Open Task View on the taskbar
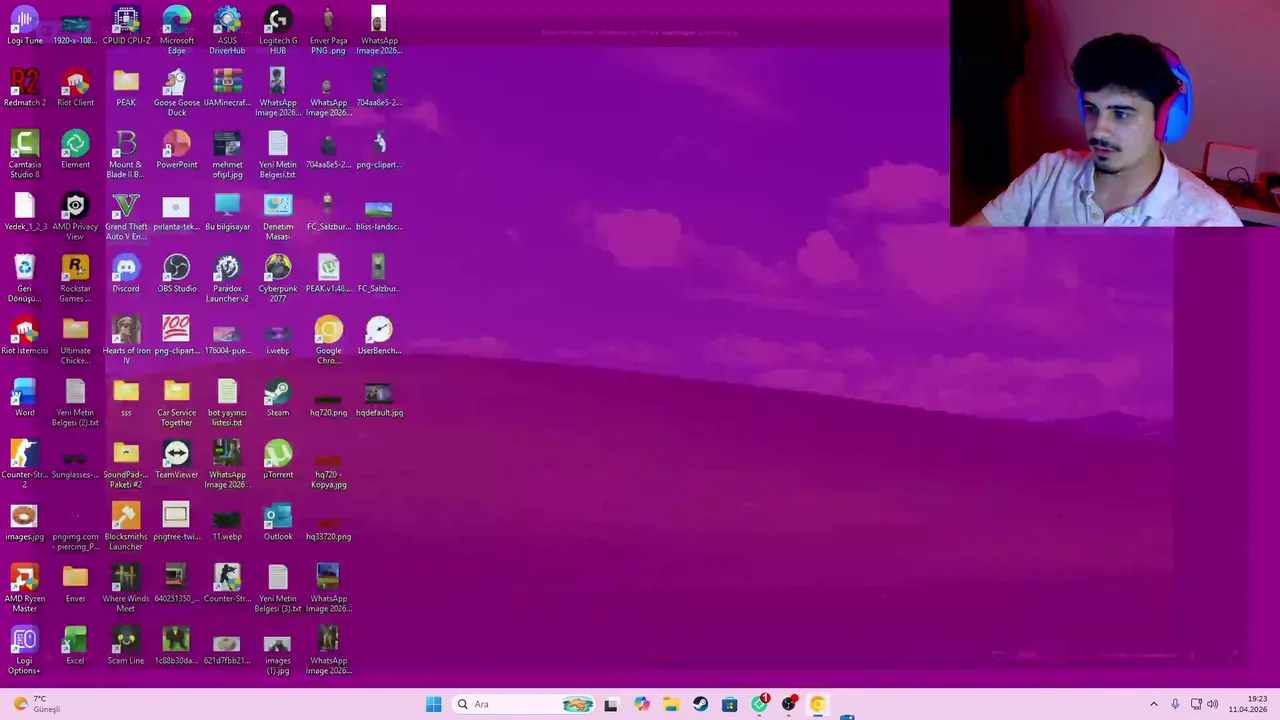 click(611, 704)
